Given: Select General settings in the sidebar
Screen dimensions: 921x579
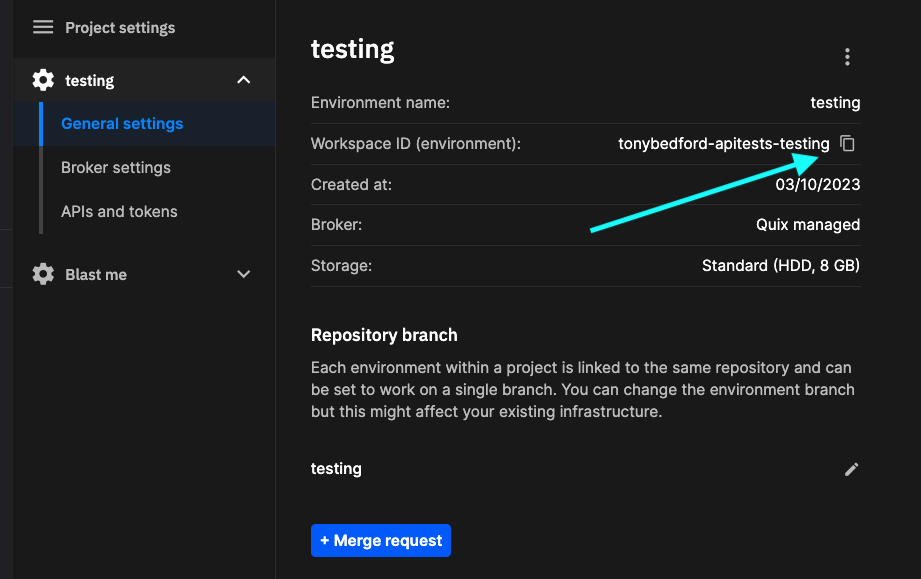Looking at the screenshot, I should coord(122,124).
